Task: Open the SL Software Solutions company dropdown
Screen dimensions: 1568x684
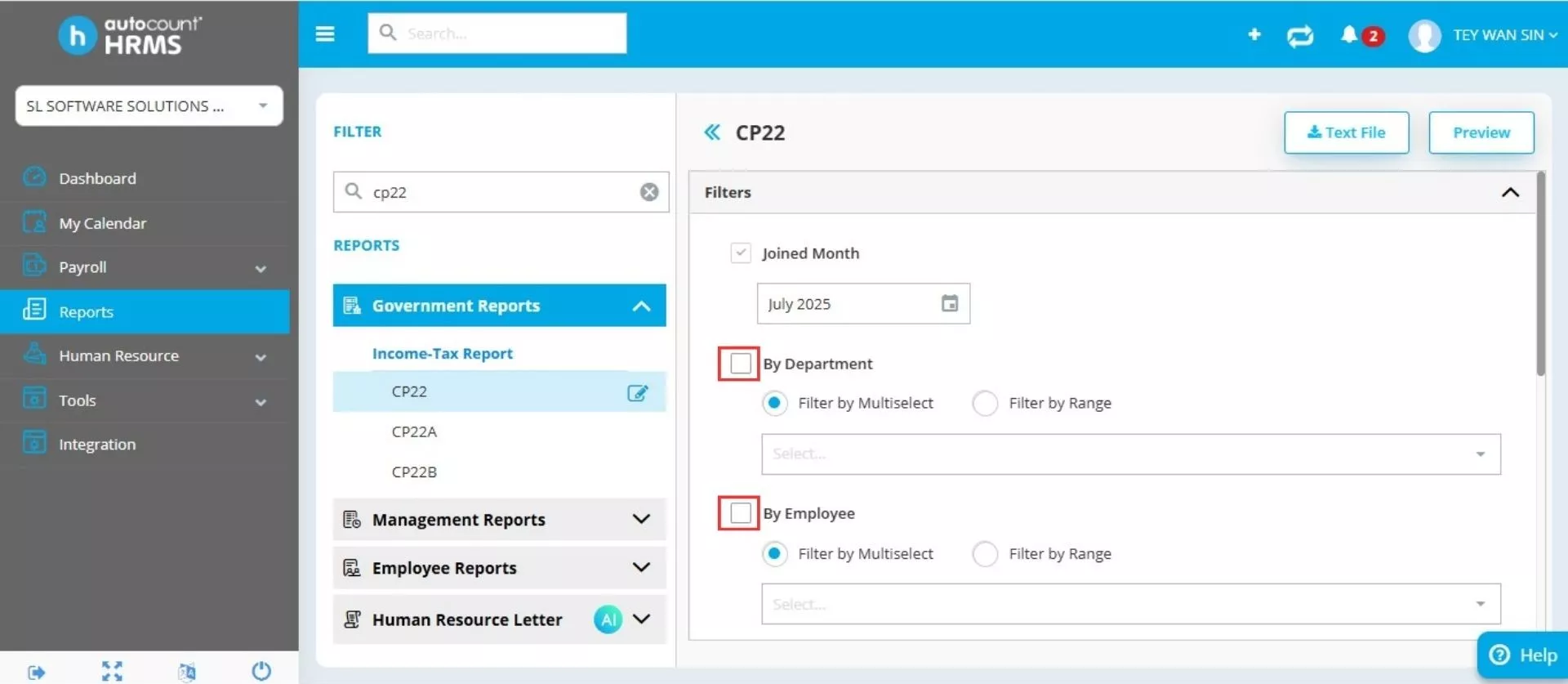Action: tap(149, 106)
